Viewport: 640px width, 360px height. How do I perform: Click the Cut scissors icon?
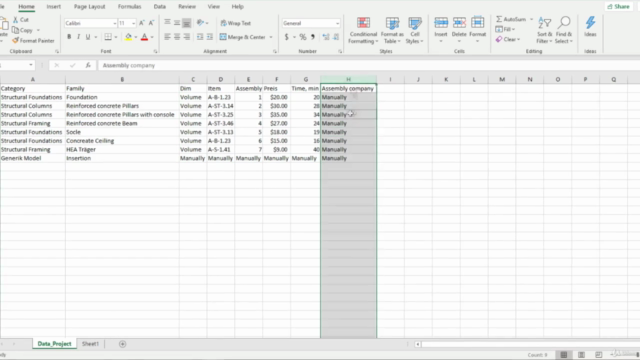click(x=16, y=20)
